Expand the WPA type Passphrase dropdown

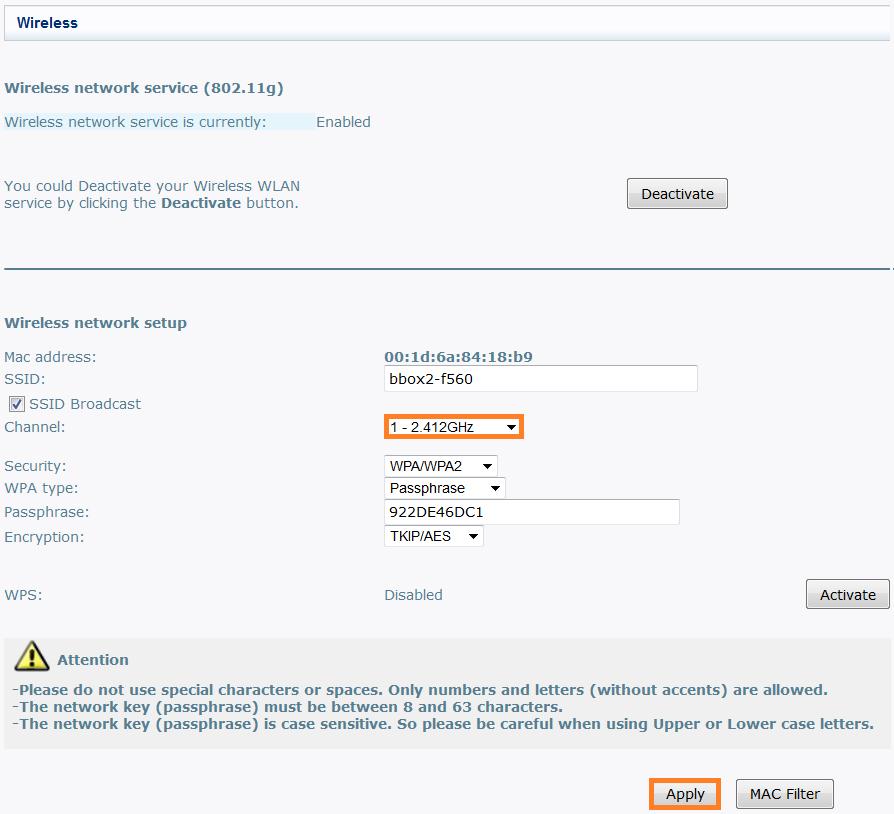[x=445, y=488]
